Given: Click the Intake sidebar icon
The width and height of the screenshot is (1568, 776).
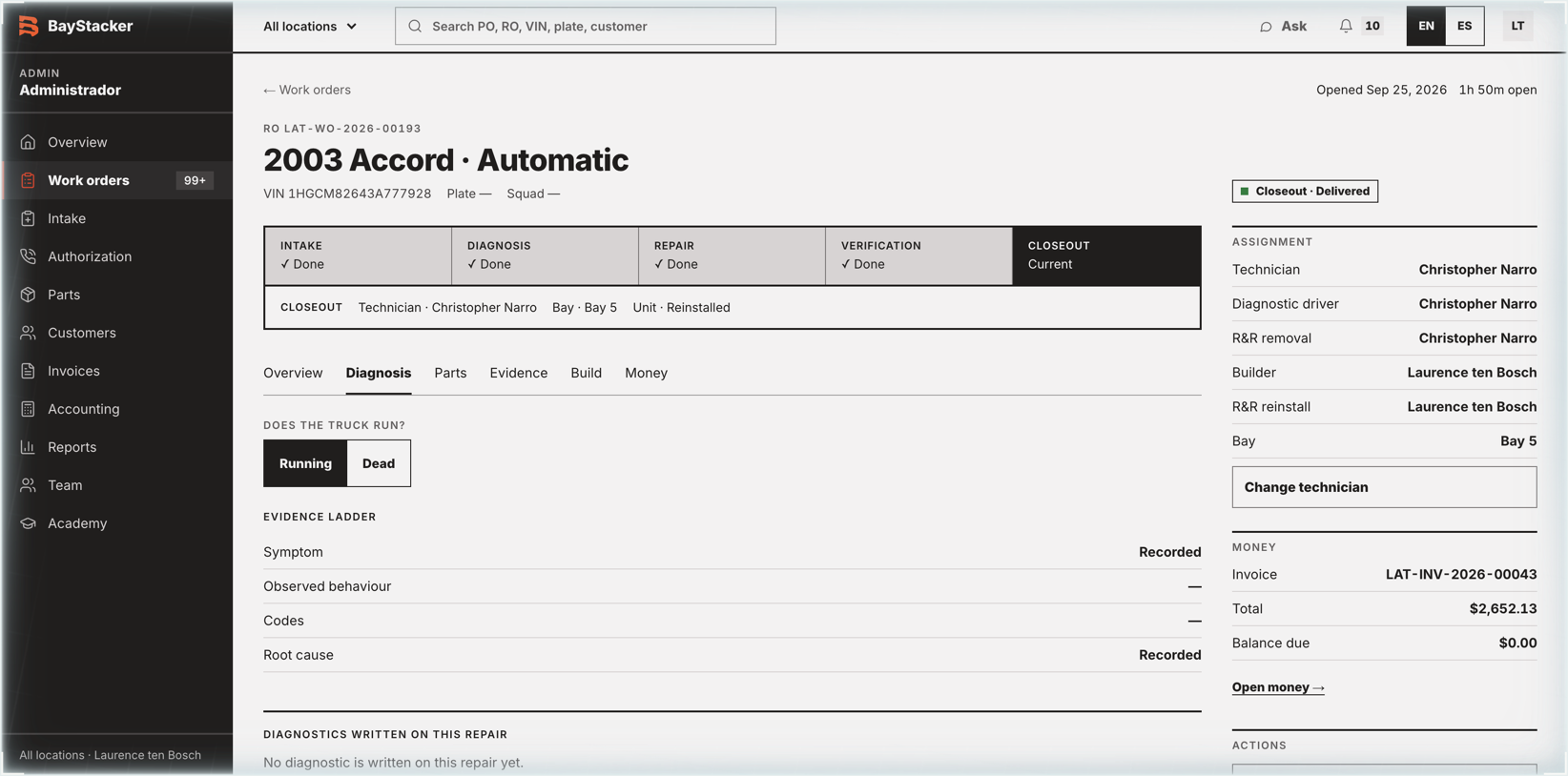Looking at the screenshot, I should pos(28,218).
